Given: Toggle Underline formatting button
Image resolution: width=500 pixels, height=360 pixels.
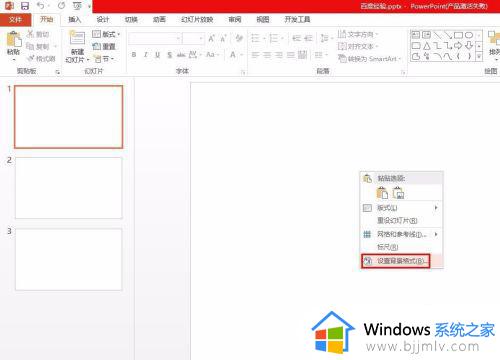Looking at the screenshot, I should [x=157, y=55].
